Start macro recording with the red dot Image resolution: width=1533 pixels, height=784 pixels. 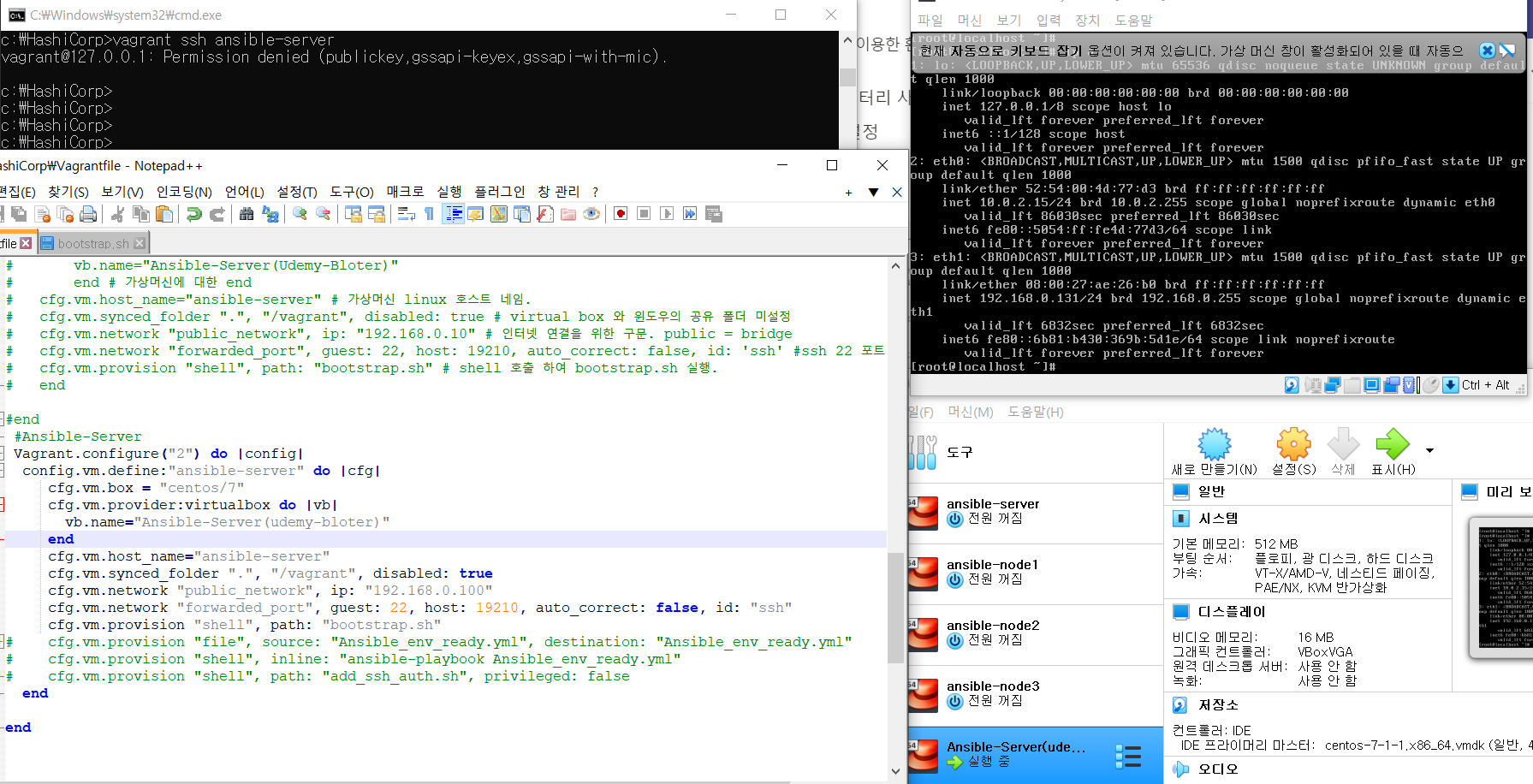(621, 214)
